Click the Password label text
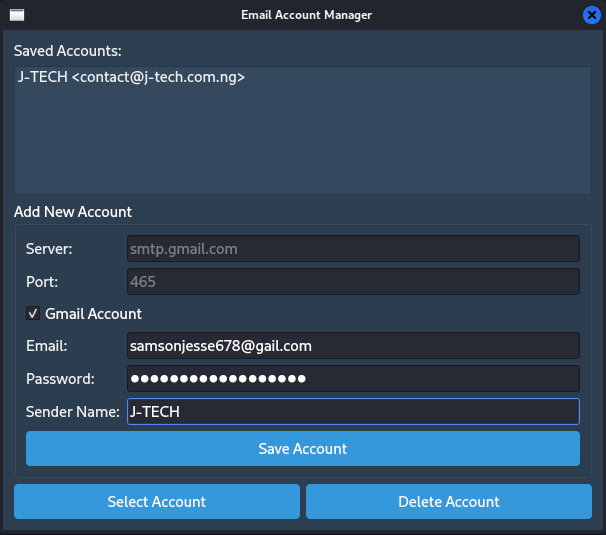The height and width of the screenshot is (535, 606). (x=60, y=379)
